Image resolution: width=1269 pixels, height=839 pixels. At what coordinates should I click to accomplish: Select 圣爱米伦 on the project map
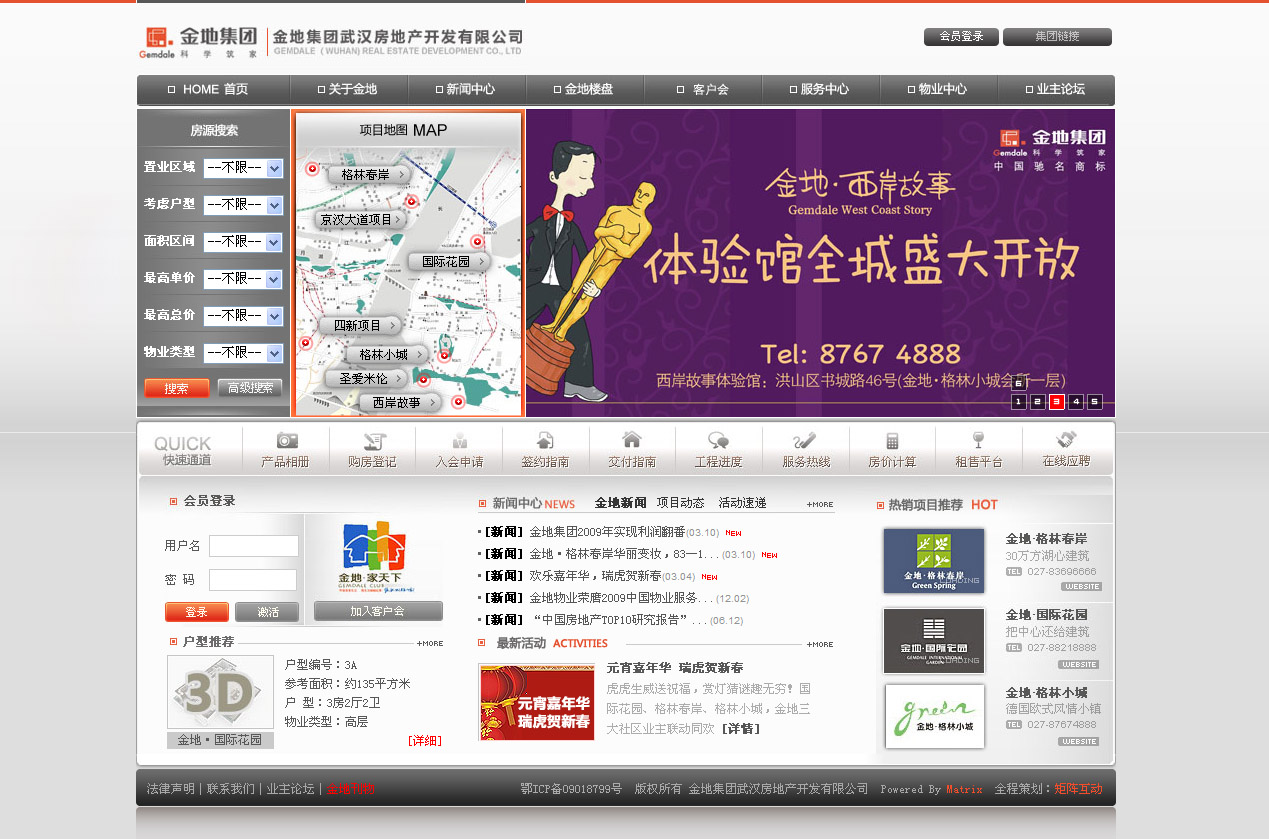point(367,379)
